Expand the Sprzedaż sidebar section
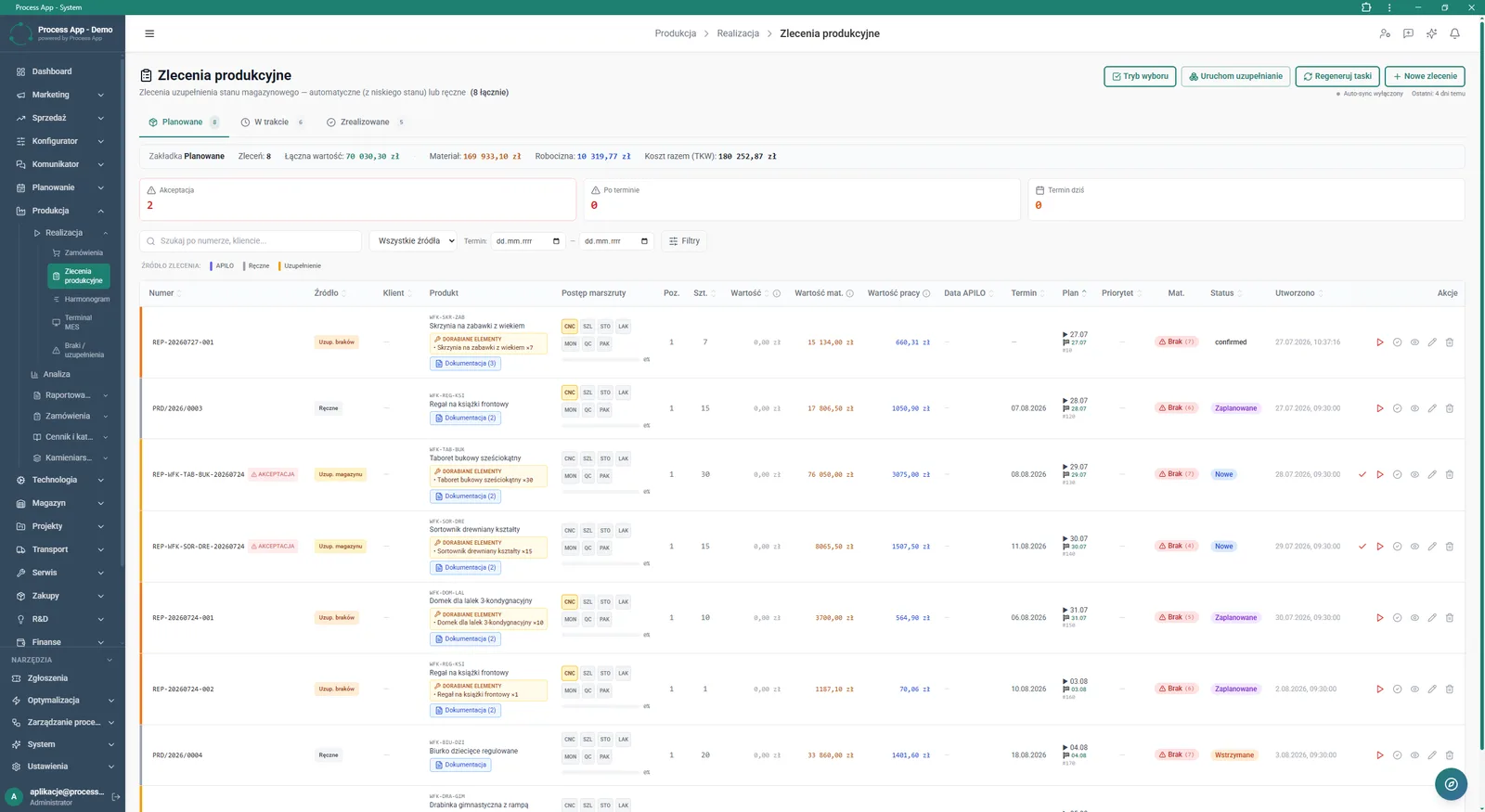Image resolution: width=1485 pixels, height=812 pixels. coord(62,118)
